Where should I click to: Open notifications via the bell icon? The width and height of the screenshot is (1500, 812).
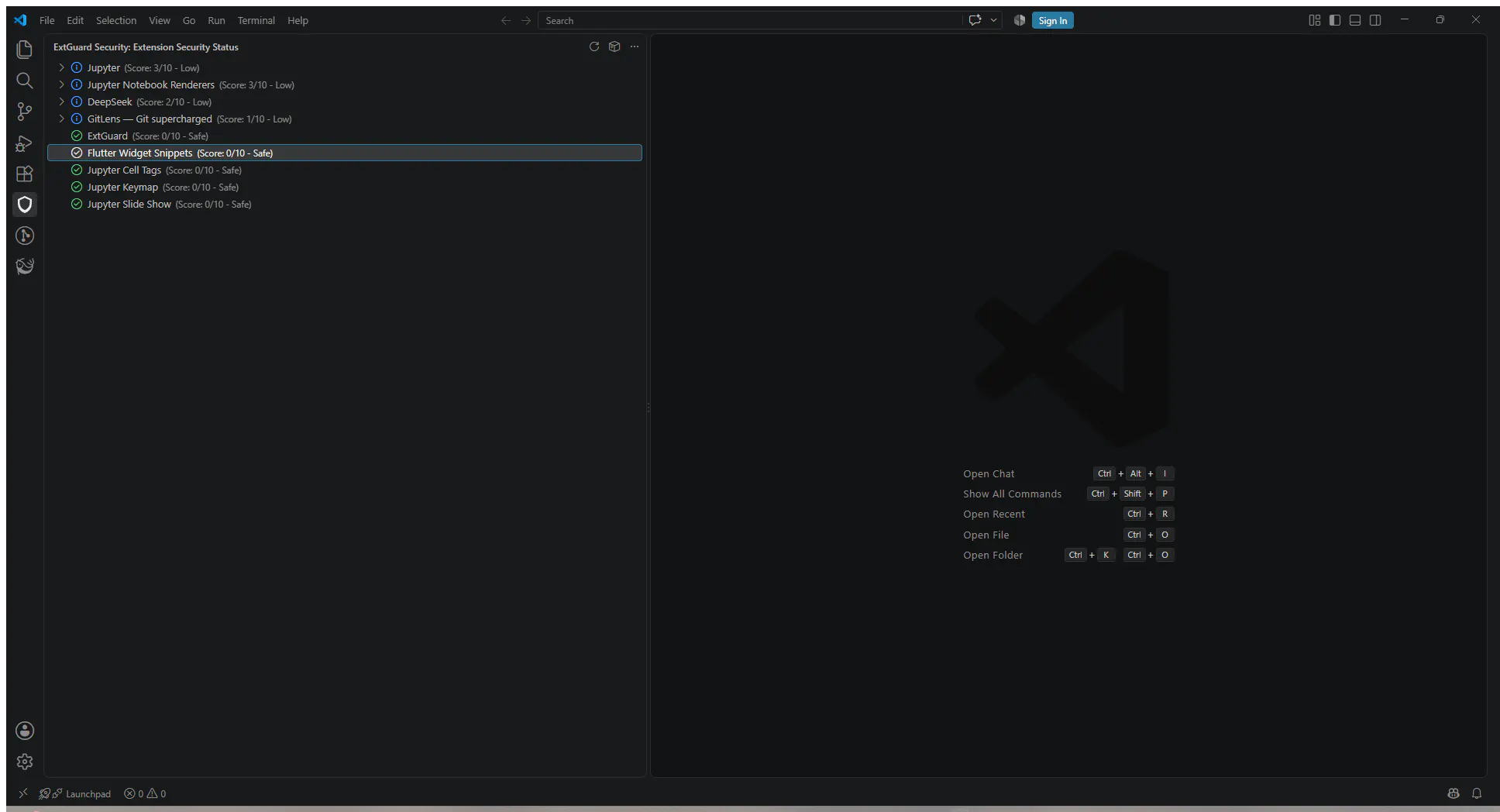pos(1477,793)
